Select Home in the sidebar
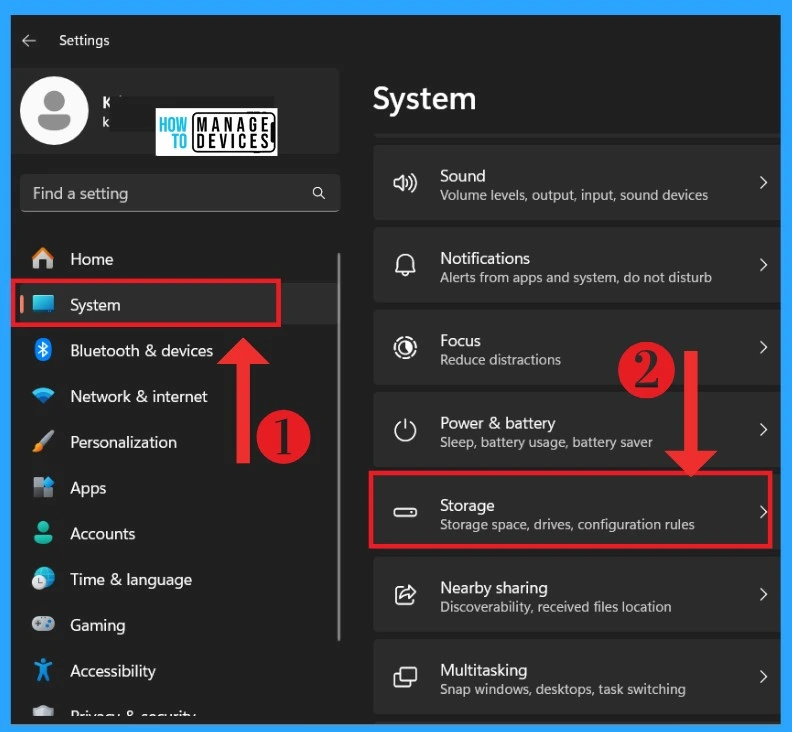Viewport: 792px width, 732px height. [91, 259]
